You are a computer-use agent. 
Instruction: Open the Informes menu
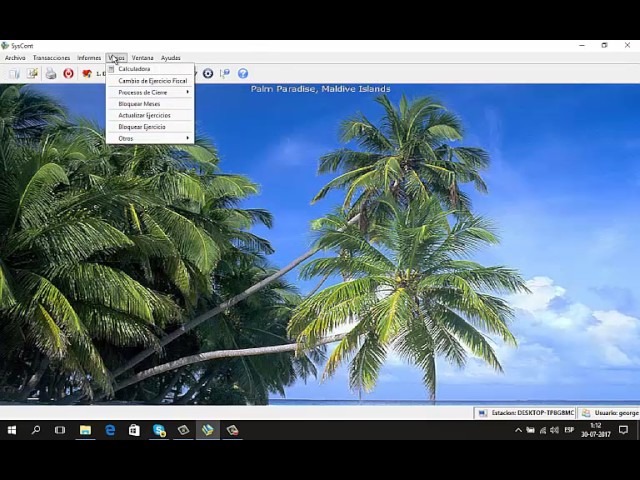tap(89, 58)
